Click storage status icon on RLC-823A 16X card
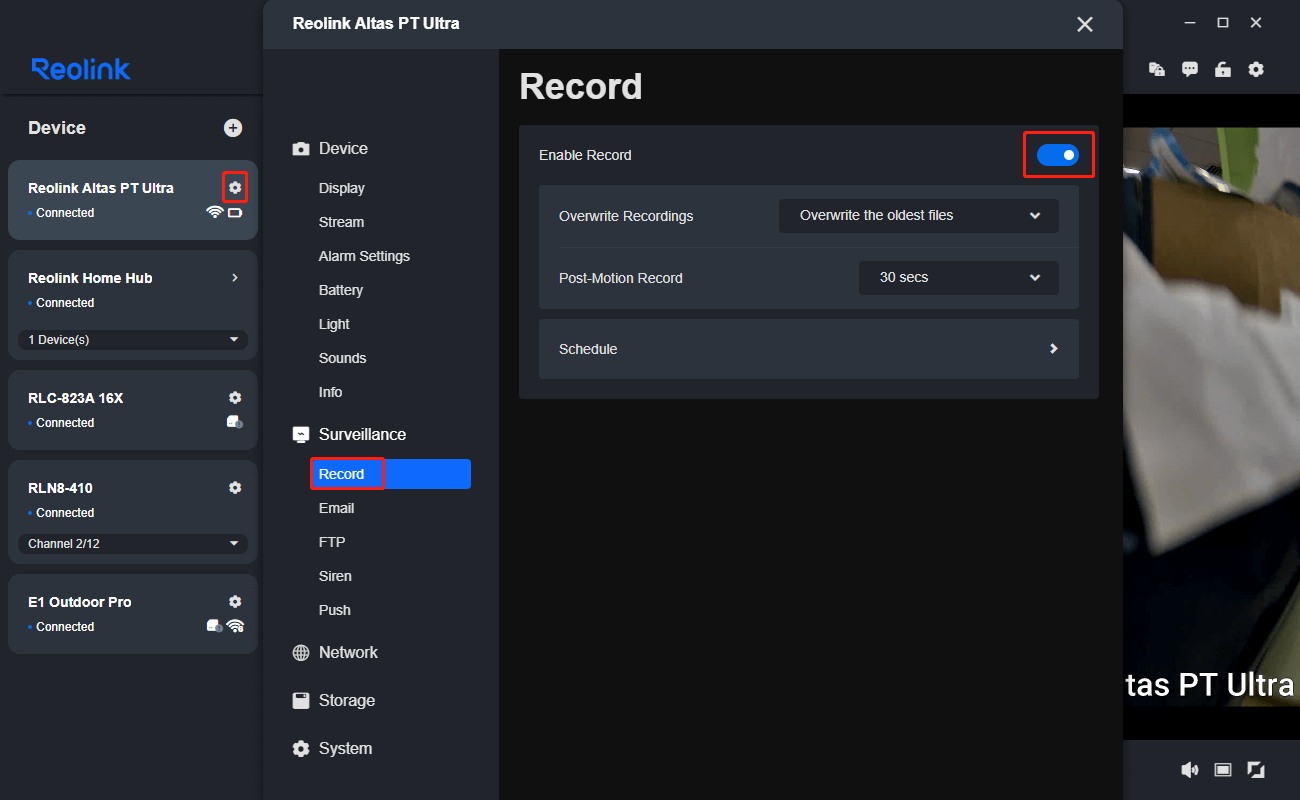1300x800 pixels. pos(235,422)
